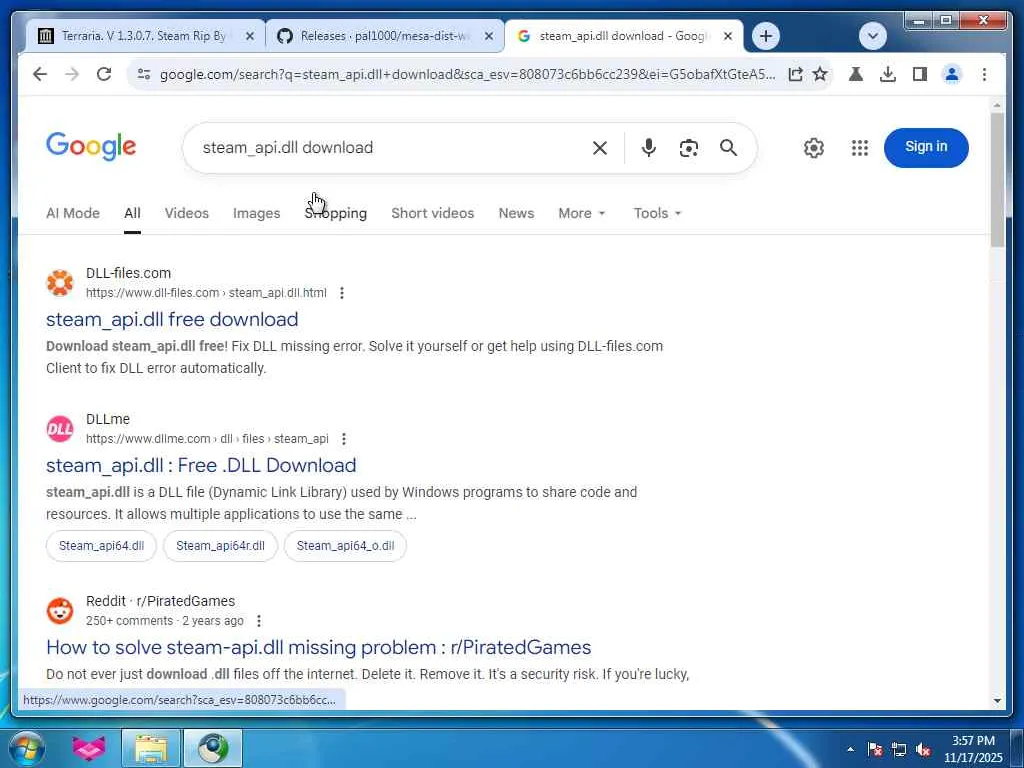The height and width of the screenshot is (768, 1024).
Task: Open the network tray icon
Action: point(899,749)
